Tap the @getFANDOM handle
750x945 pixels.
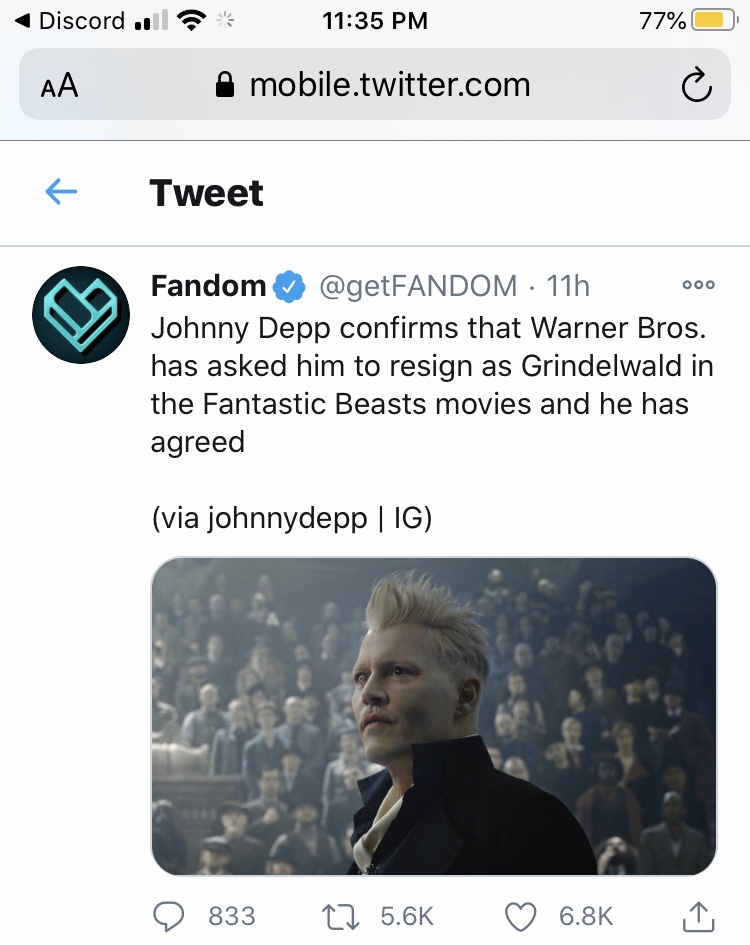418,286
